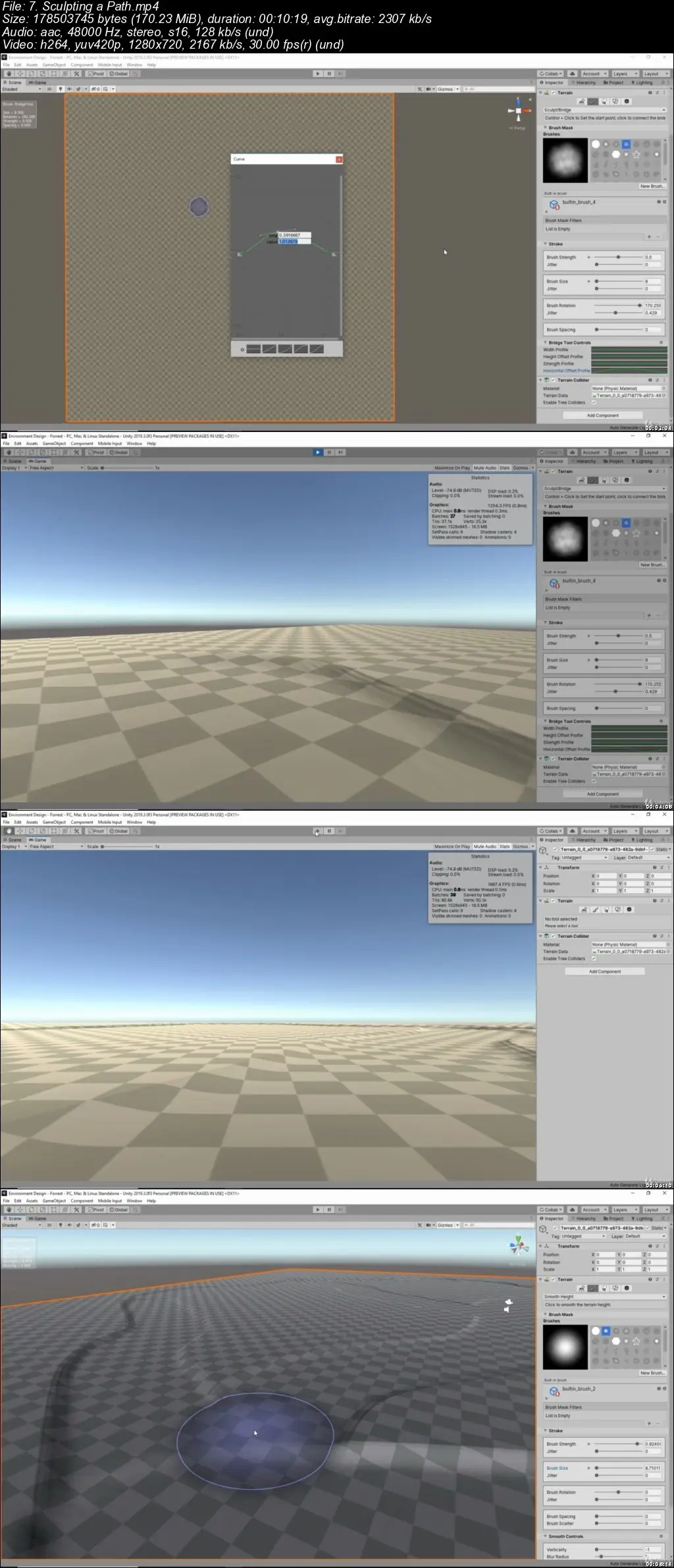The height and width of the screenshot is (1568, 674).
Task: Select Paint Trees tool in No-tool-selected frame
Action: 606,909
